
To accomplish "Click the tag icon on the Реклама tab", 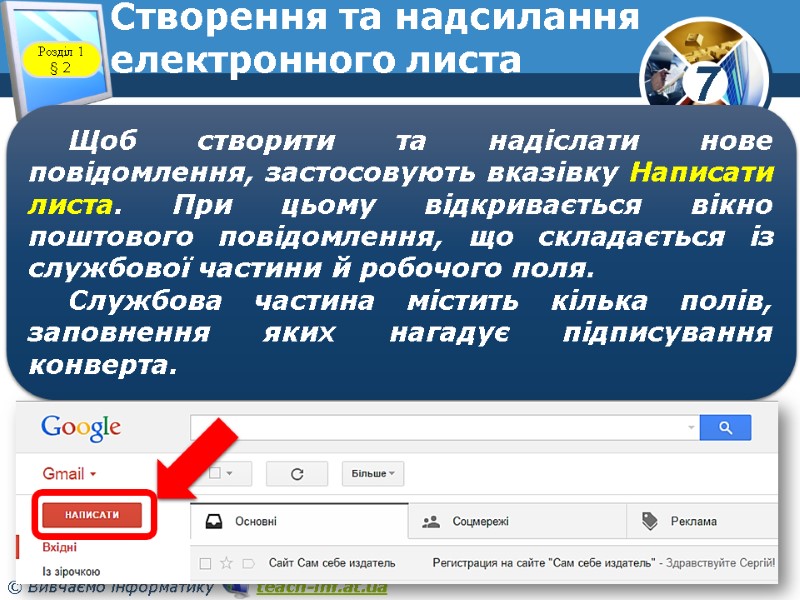I will click(651, 518).
